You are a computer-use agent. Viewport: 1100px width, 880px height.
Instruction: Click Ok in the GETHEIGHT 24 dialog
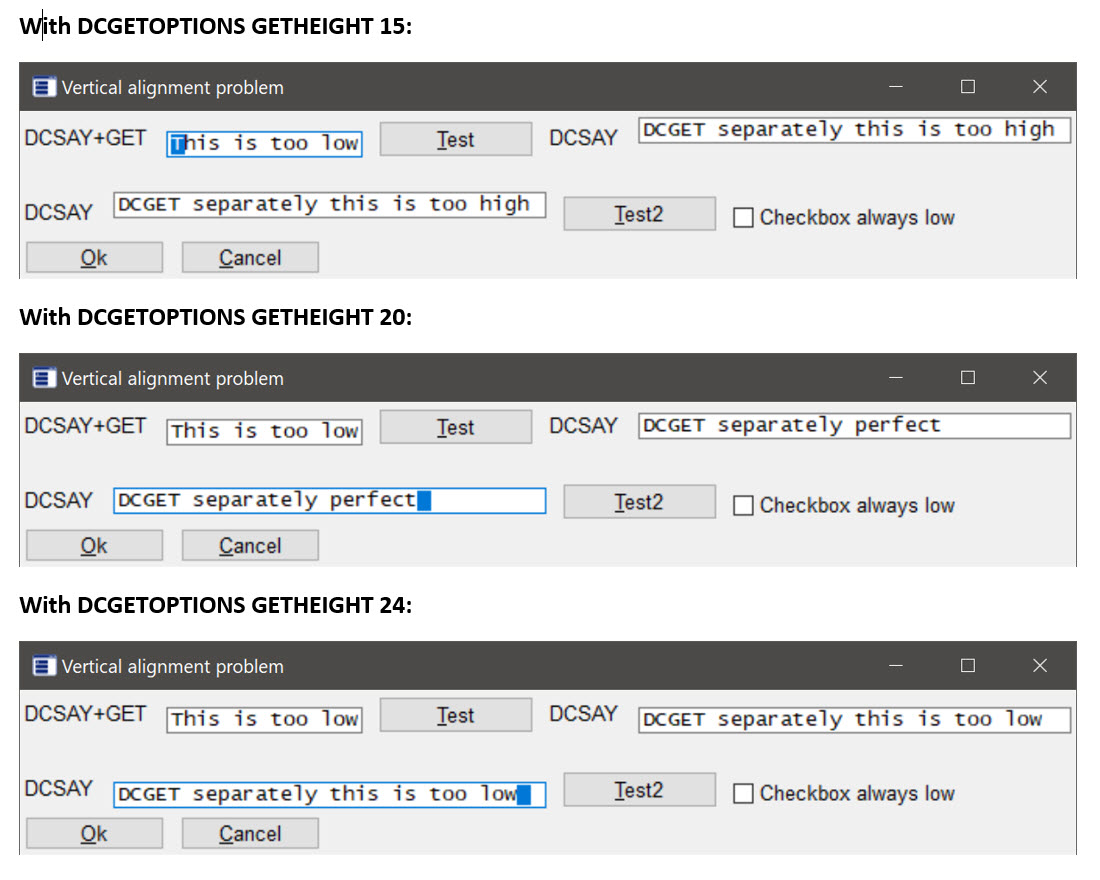tap(94, 834)
